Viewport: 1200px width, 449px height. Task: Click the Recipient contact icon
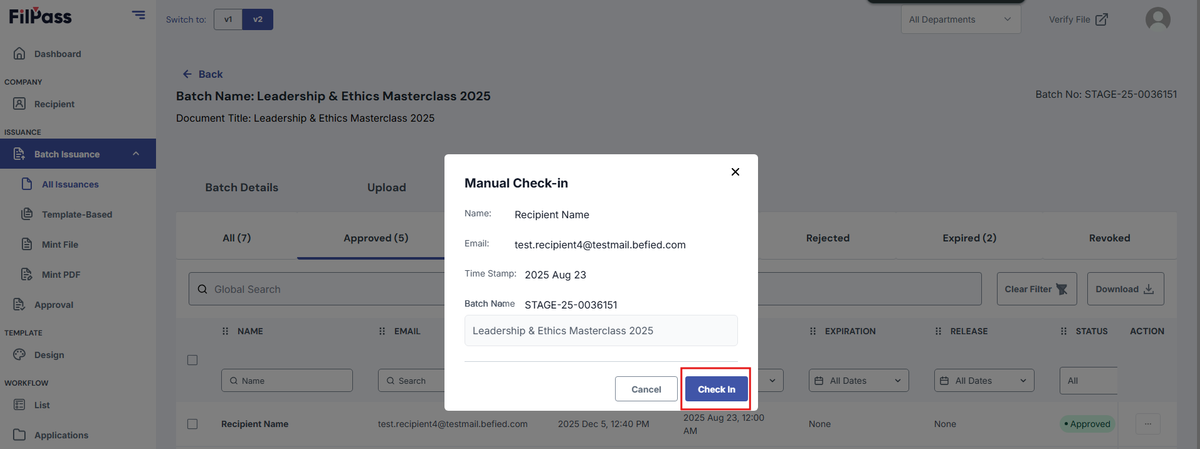19,104
